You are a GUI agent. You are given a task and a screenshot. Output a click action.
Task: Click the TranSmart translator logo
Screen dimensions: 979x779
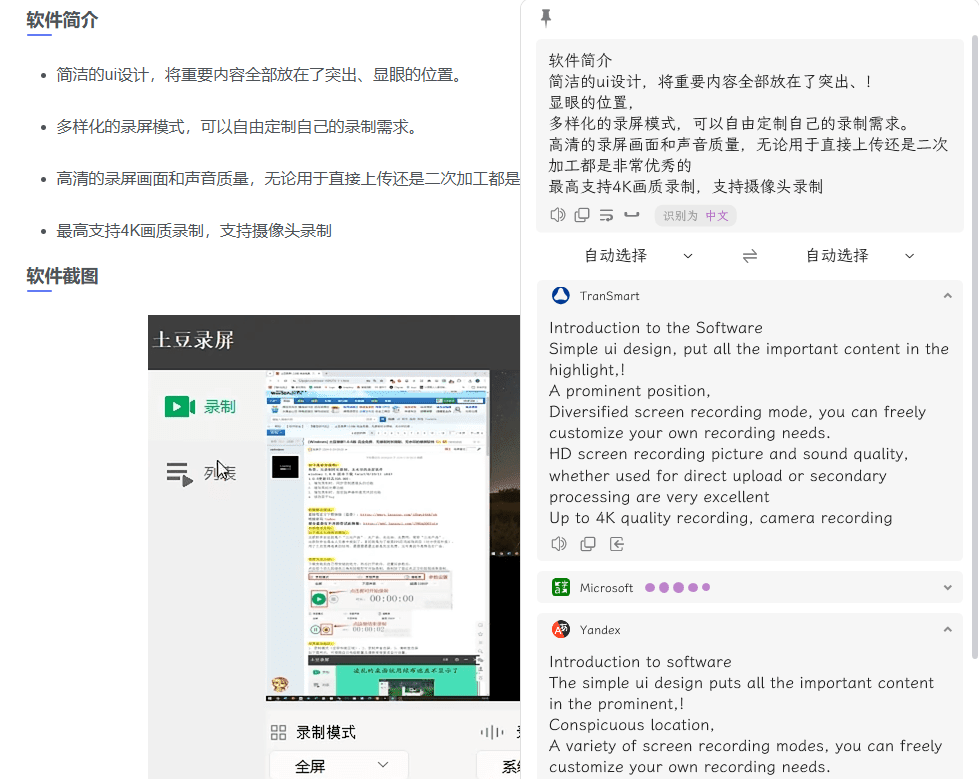coord(560,295)
